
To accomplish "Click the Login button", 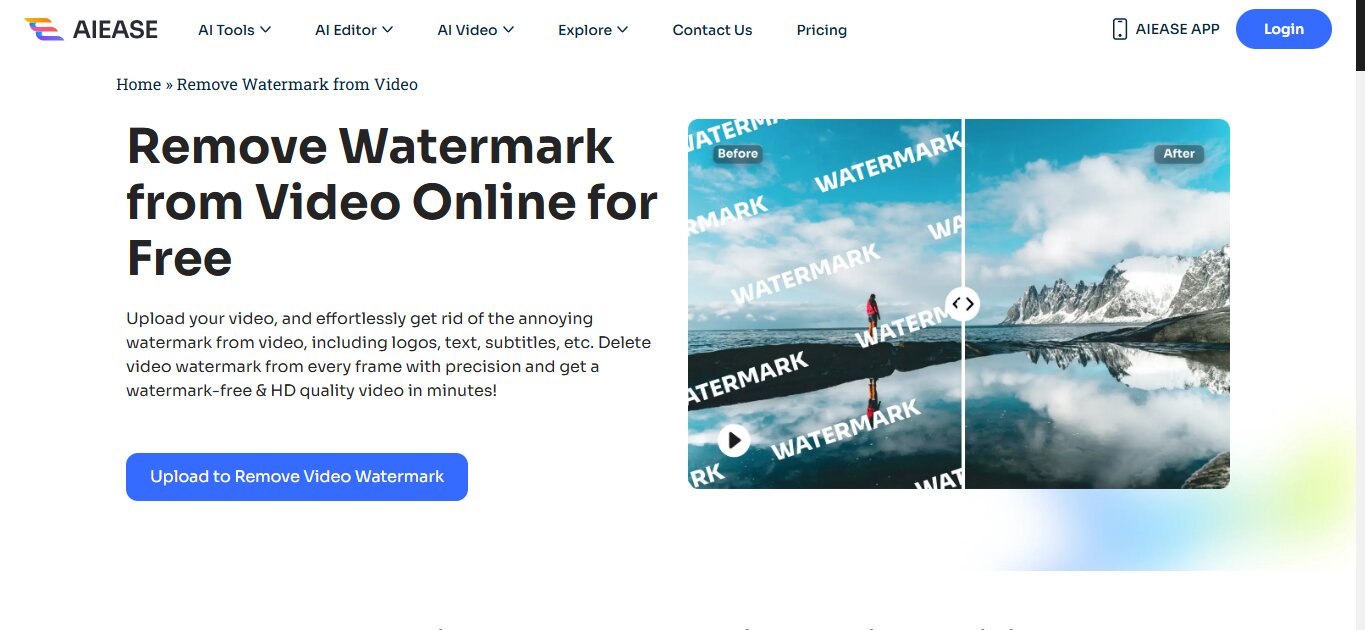I will point(1284,29).
